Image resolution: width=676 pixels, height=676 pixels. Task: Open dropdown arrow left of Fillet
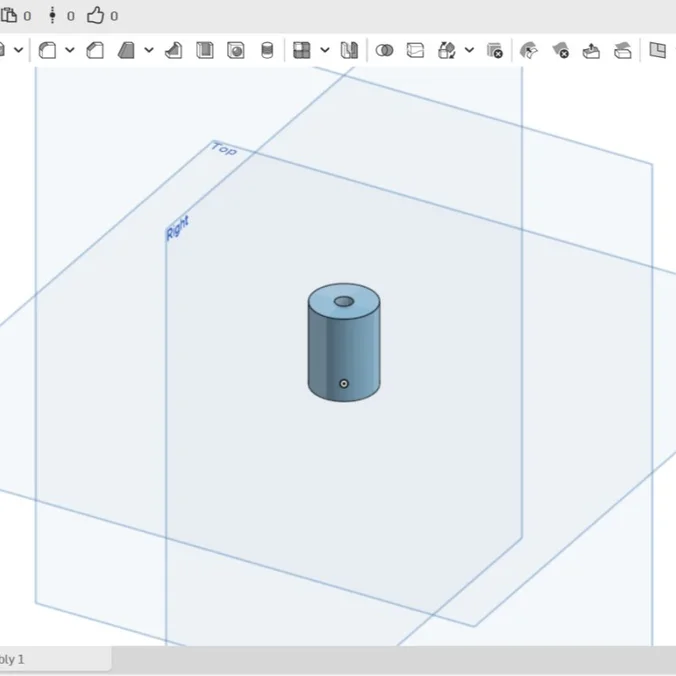click(x=19, y=50)
